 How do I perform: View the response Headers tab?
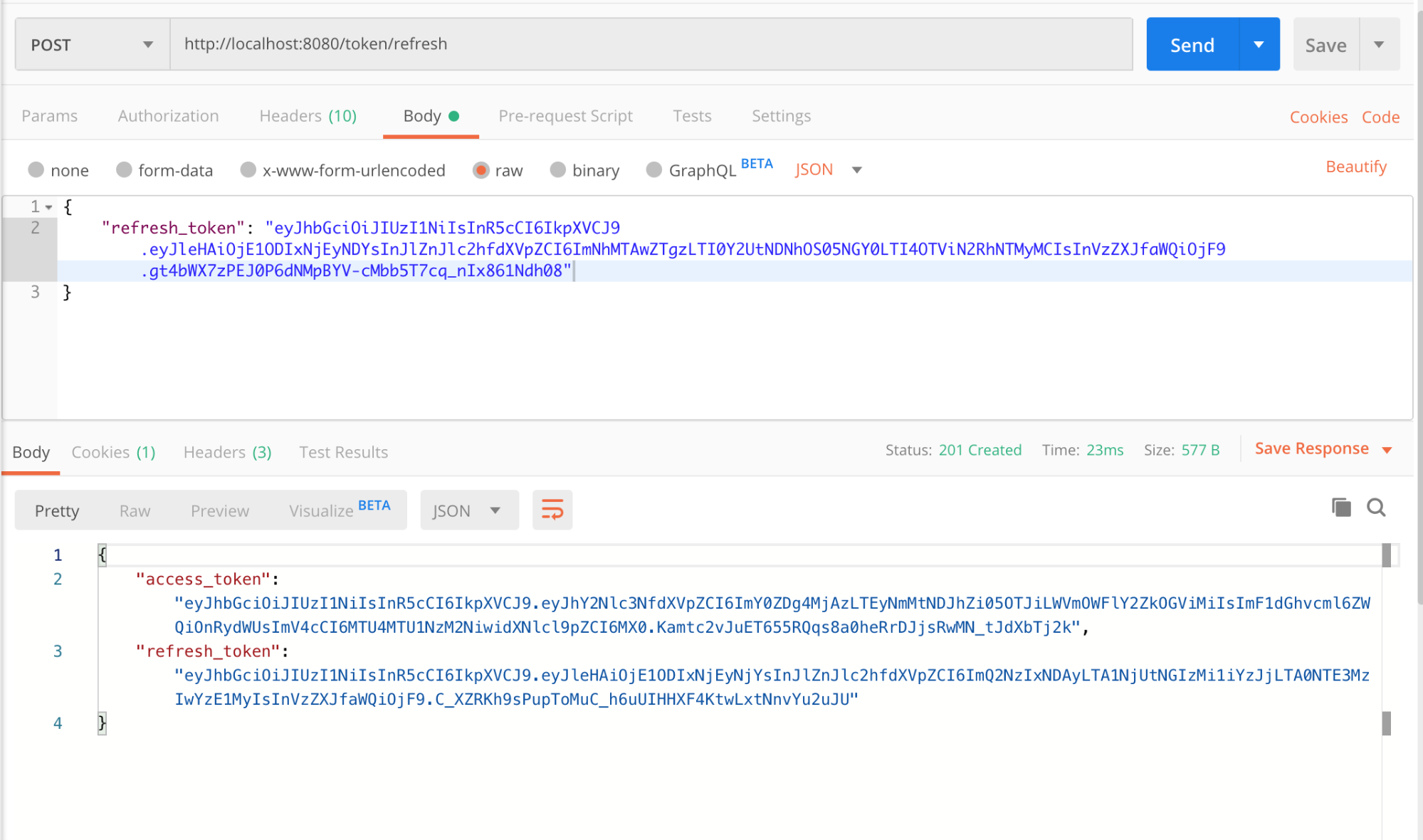pyautogui.click(x=226, y=452)
